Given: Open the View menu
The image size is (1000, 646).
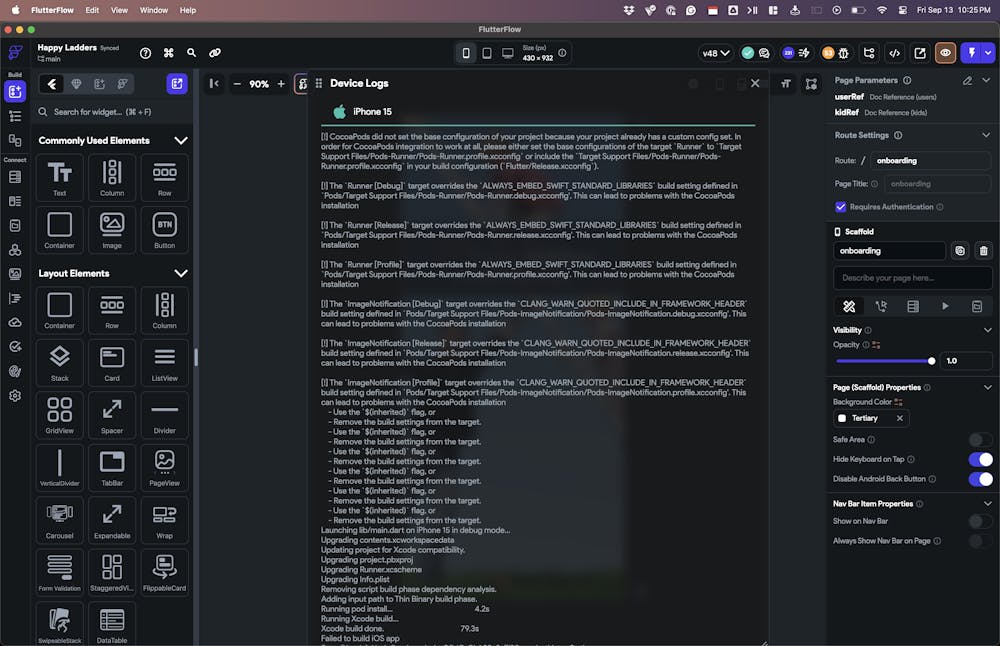Looking at the screenshot, I should click(x=119, y=10).
